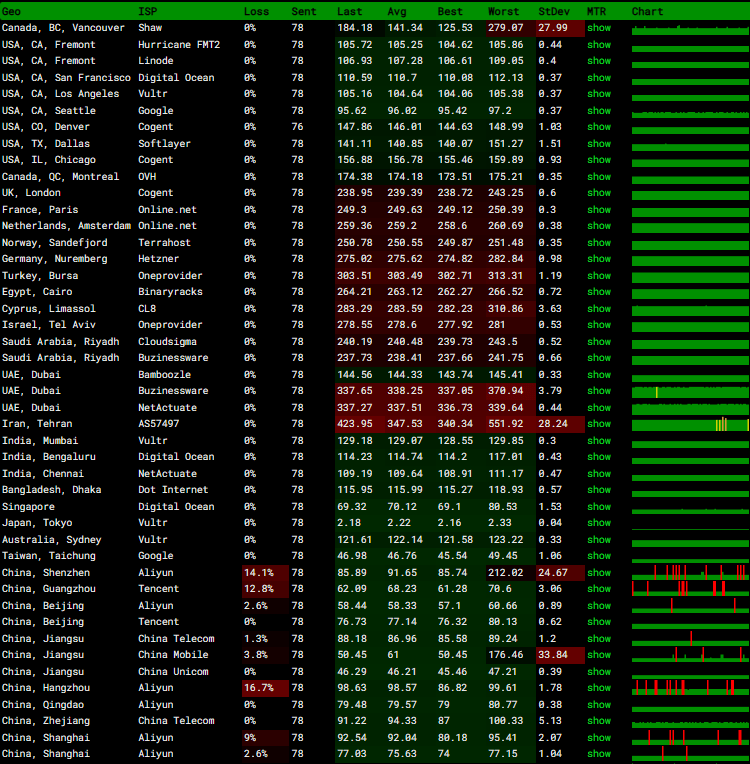Show MTR for Jiangsu China Mobile

point(599,655)
